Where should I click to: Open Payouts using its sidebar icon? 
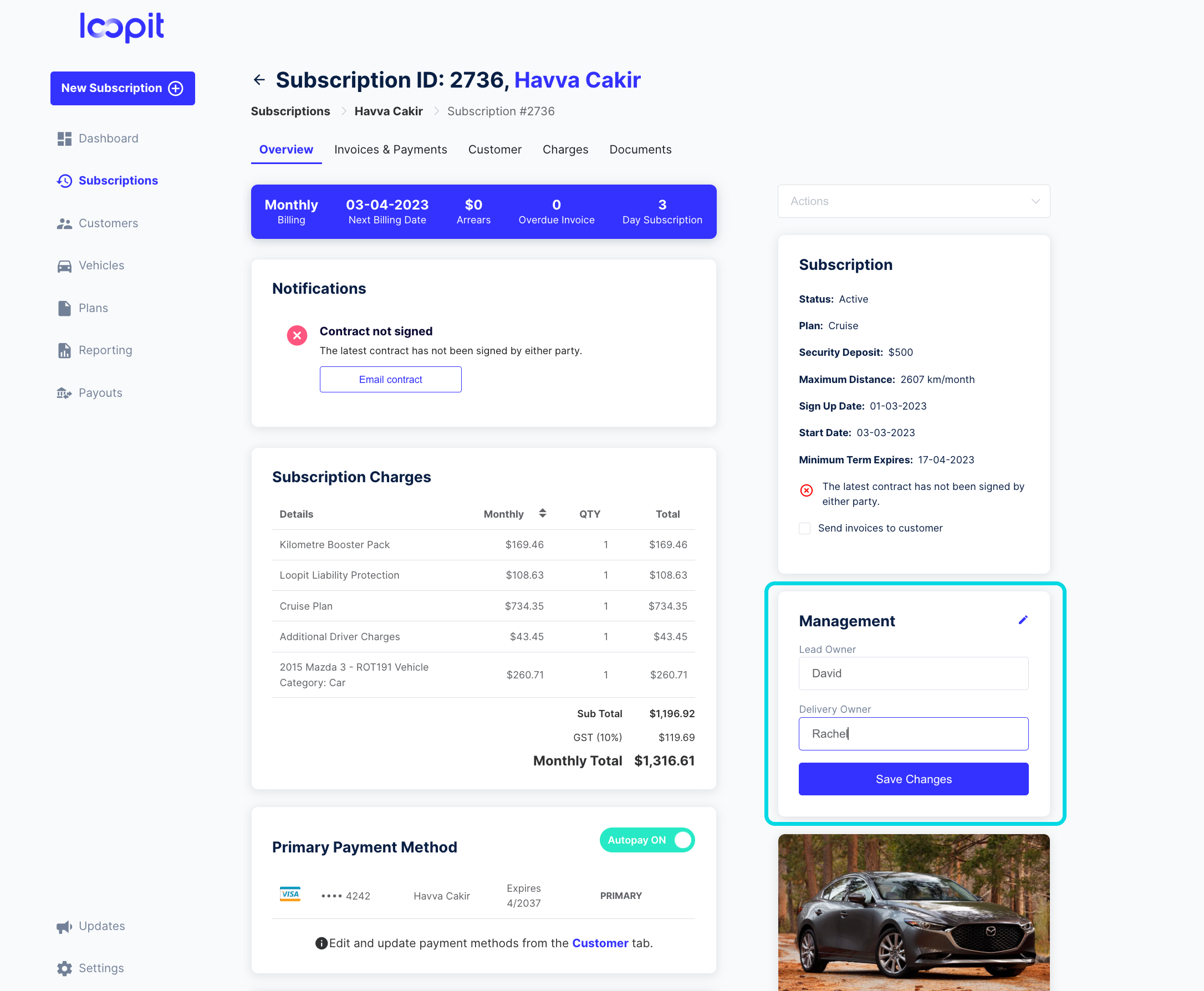pos(64,394)
